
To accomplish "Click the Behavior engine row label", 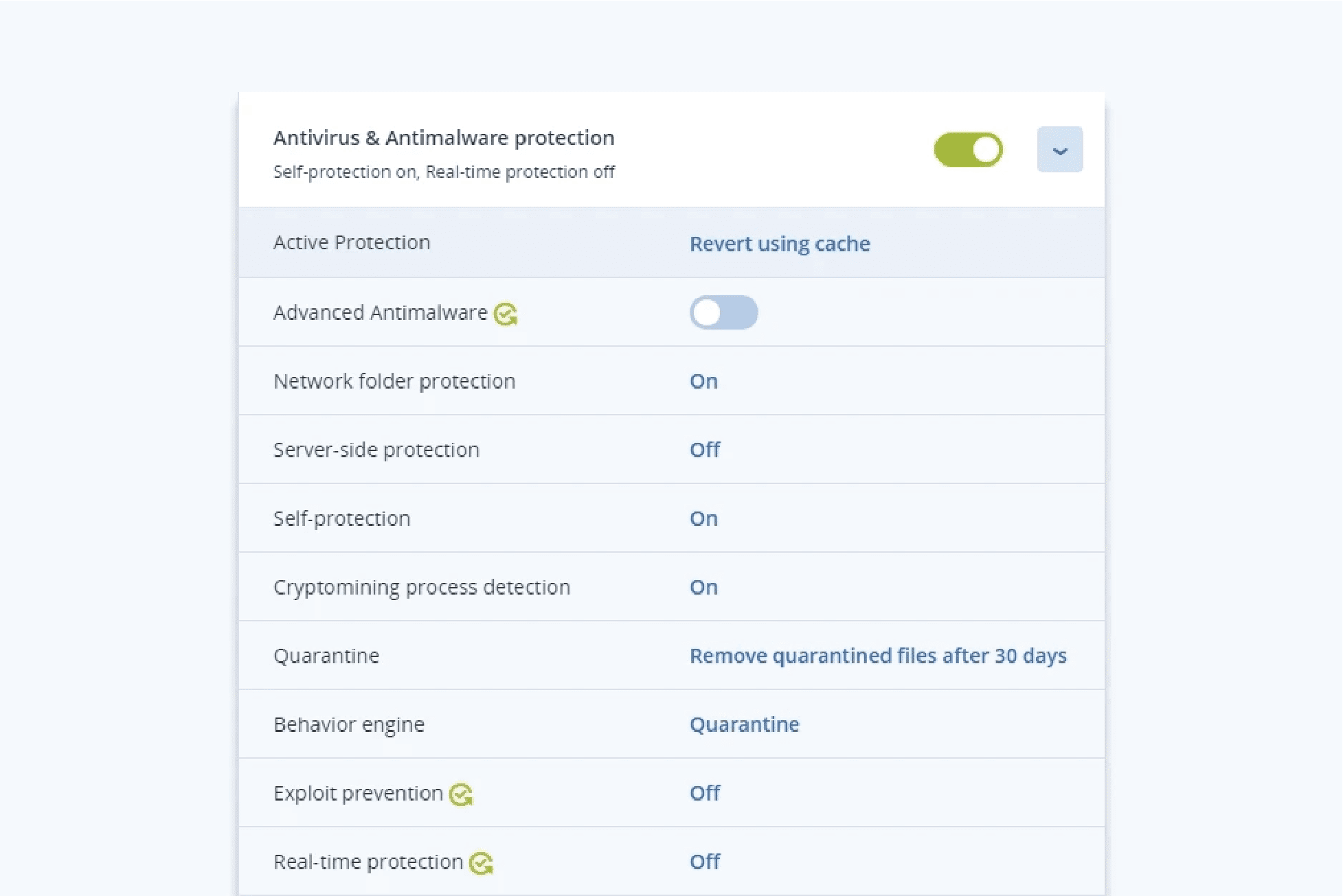I will click(349, 725).
